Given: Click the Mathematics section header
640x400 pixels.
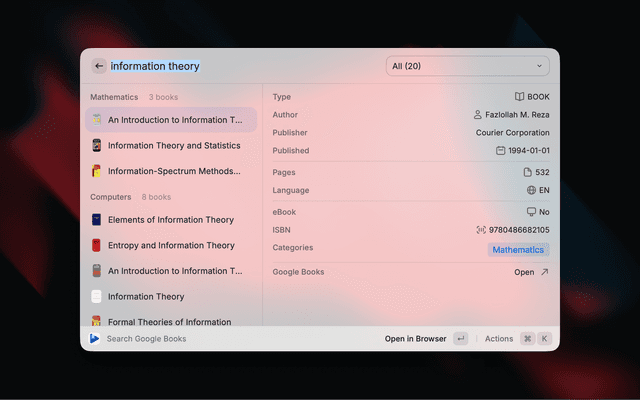Looking at the screenshot, I should [114, 98].
